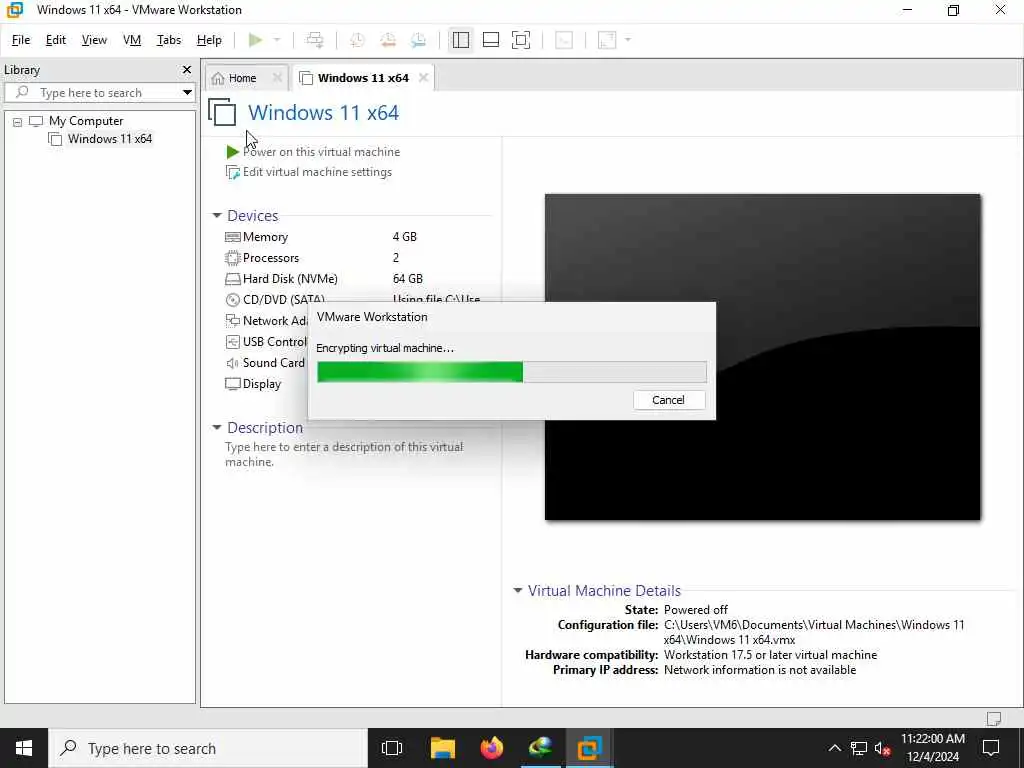Toggle the thumbnail bar view icon
The width and height of the screenshot is (1024, 768).
490,40
